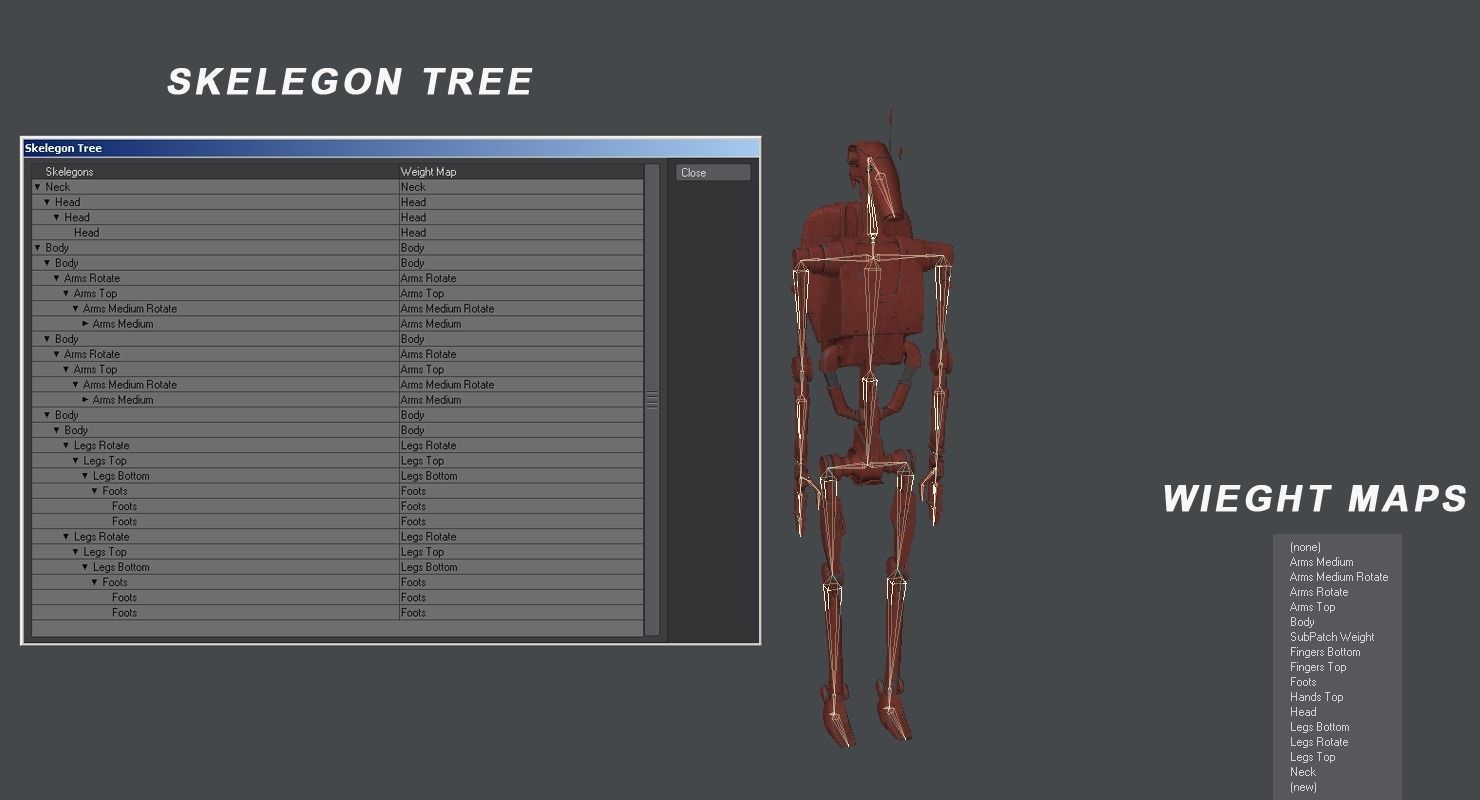Select Fingers Top in the Weight Maps list

1318,667
